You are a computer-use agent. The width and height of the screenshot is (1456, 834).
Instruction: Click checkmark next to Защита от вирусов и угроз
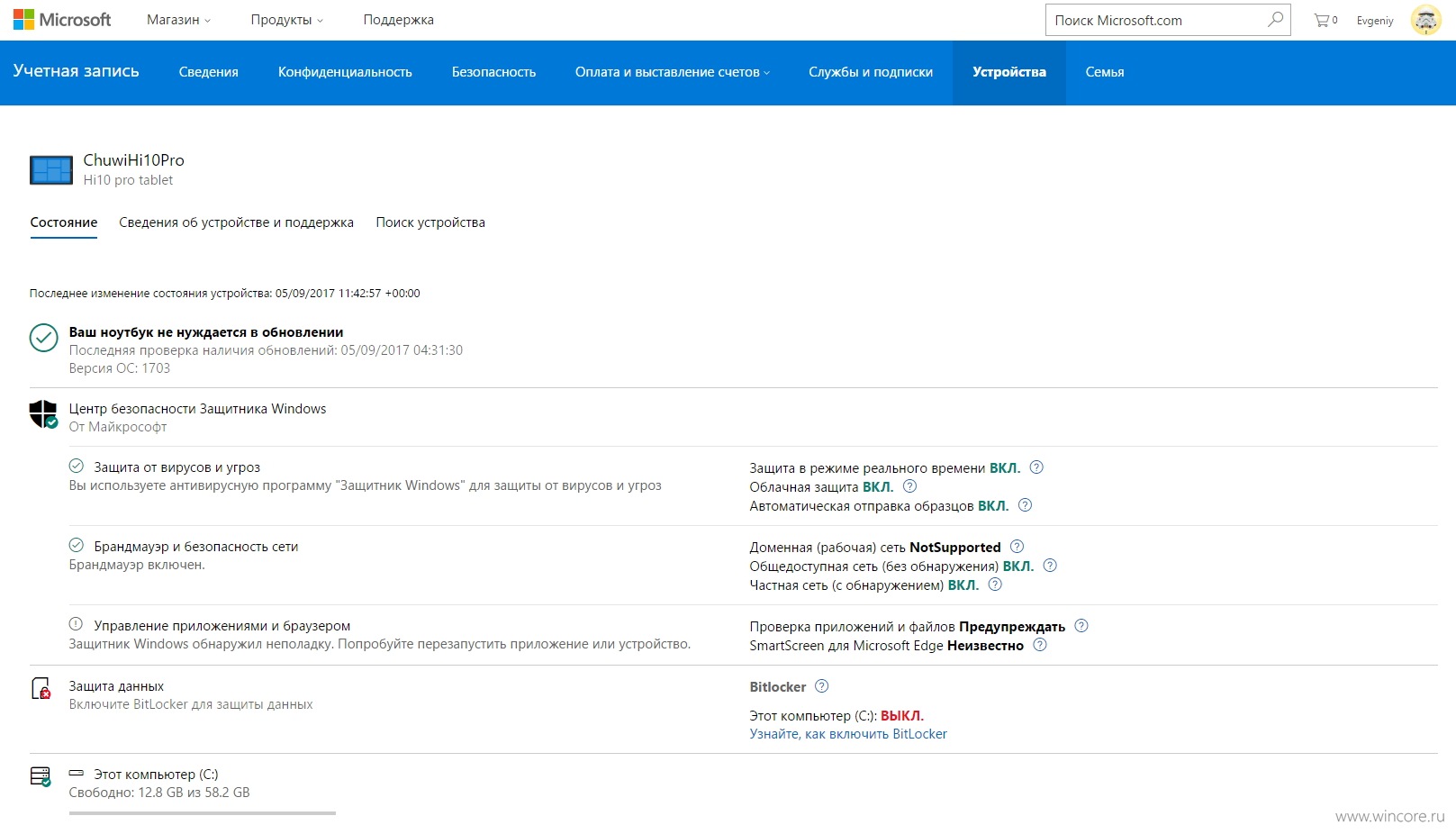(x=77, y=466)
